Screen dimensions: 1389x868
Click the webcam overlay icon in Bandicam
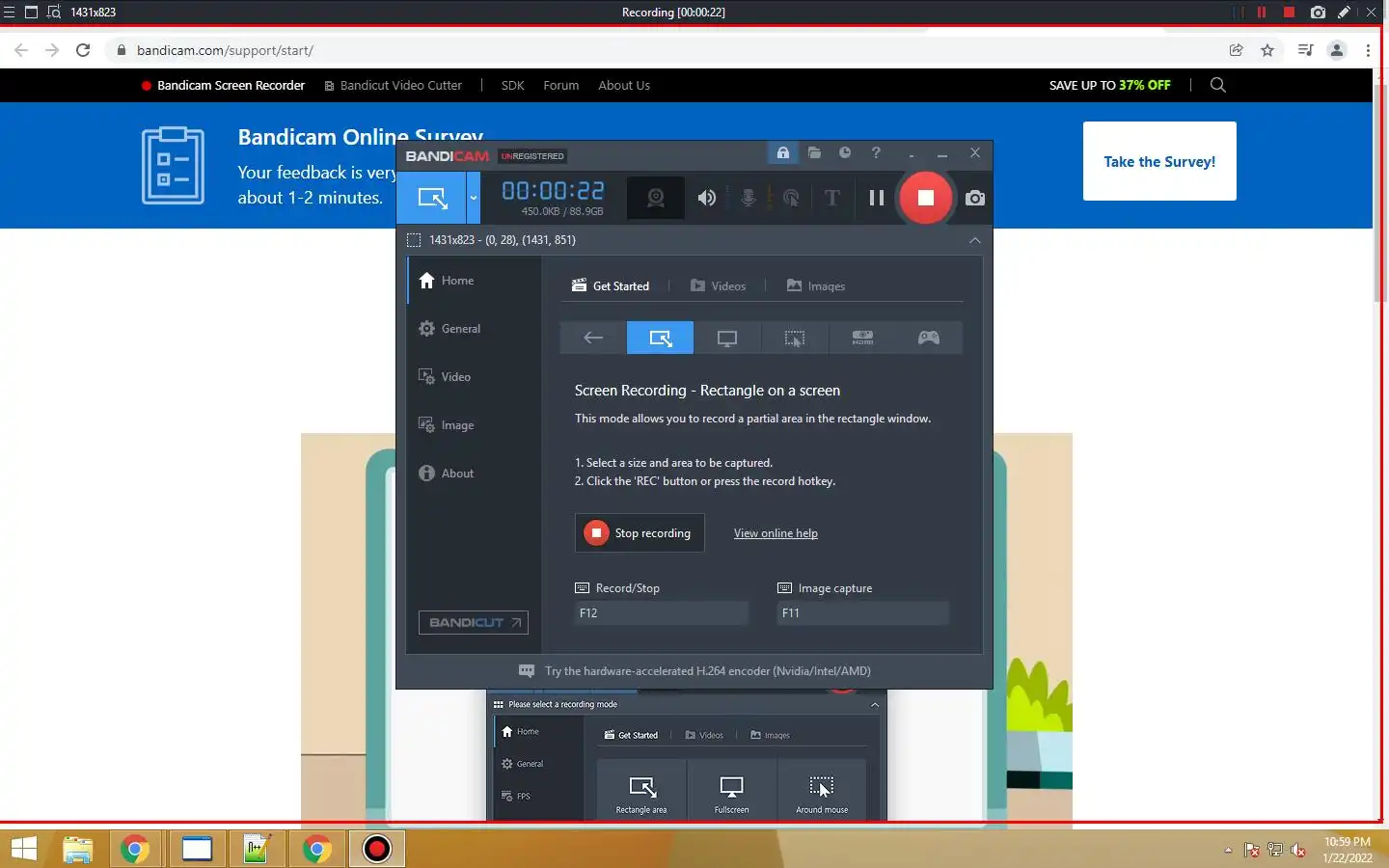click(656, 198)
